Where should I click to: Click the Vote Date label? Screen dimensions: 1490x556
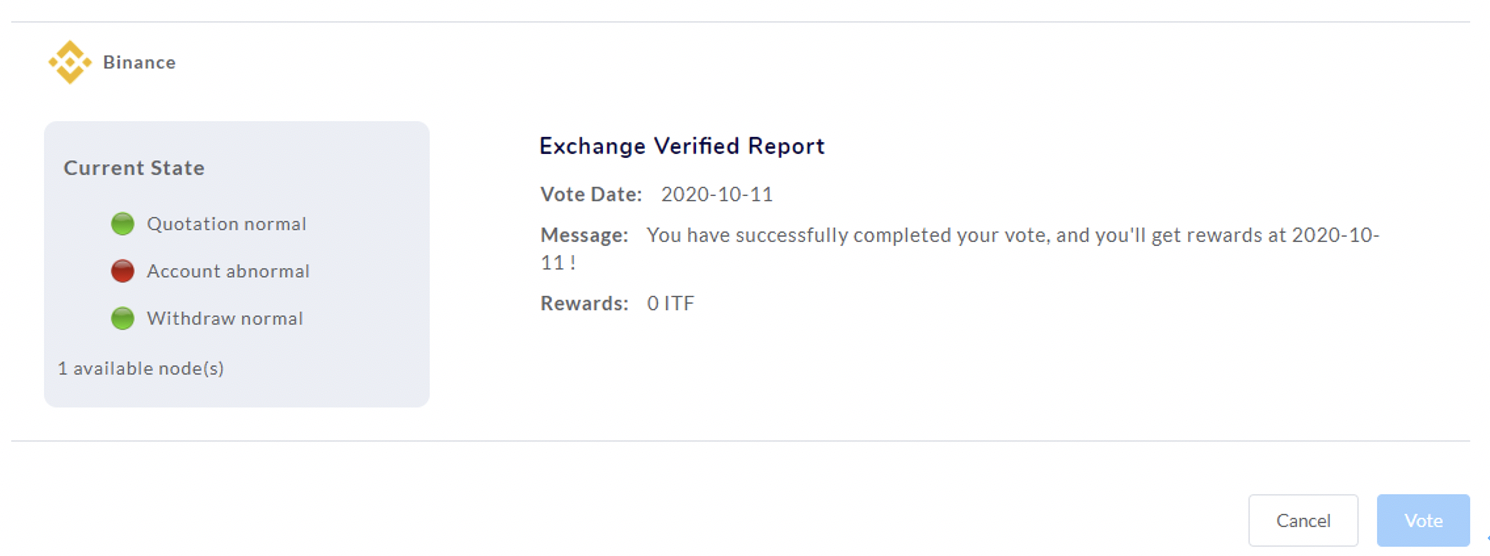point(591,194)
